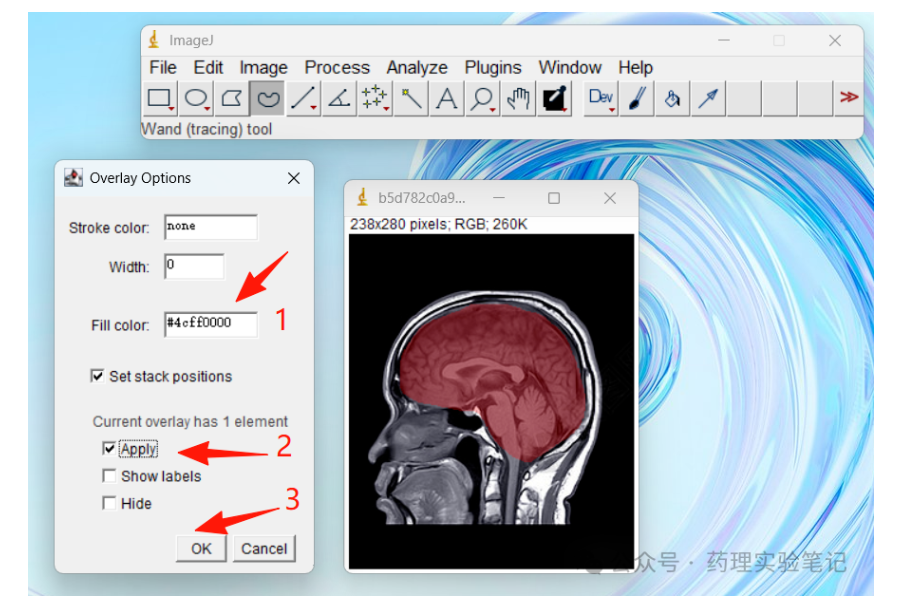The image size is (899, 615).
Task: Click the Width input field
Action: point(194,267)
